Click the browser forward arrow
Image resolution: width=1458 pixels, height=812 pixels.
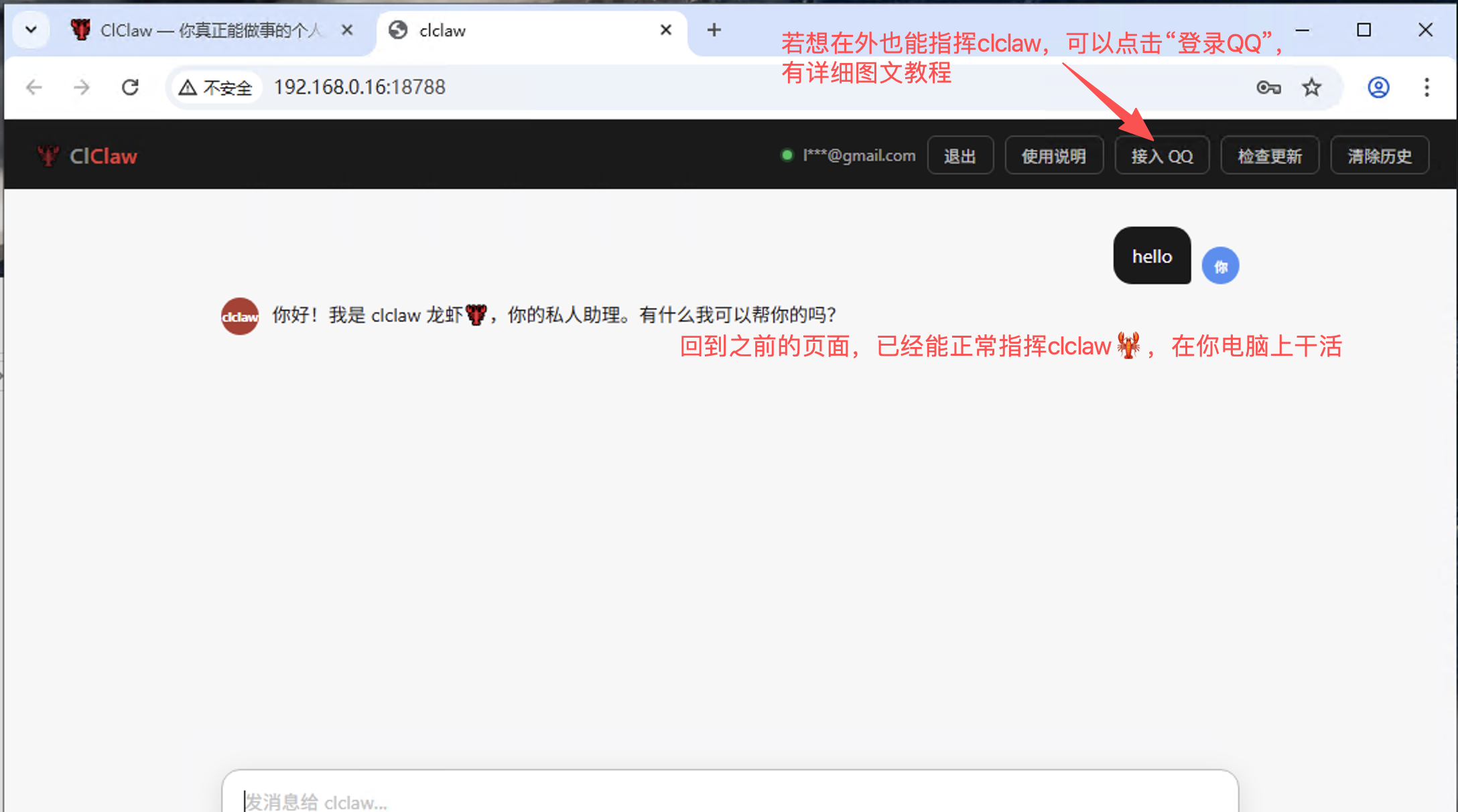click(82, 87)
